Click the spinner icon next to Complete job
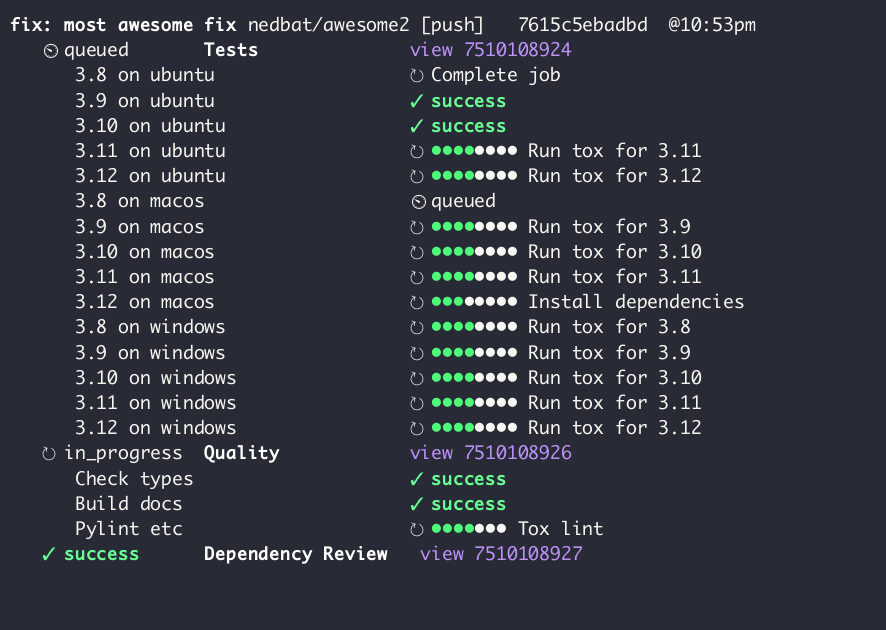 417,76
